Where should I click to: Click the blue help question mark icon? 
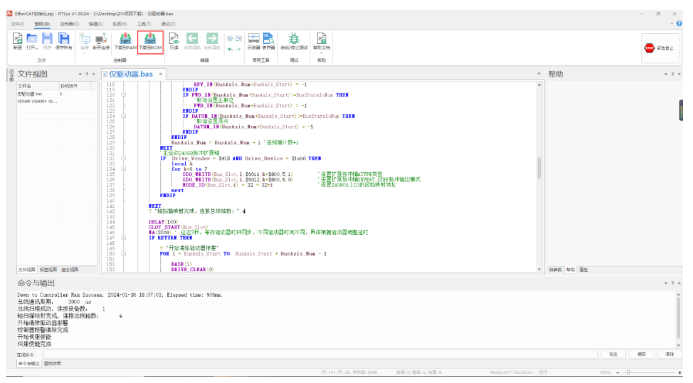pos(679,23)
